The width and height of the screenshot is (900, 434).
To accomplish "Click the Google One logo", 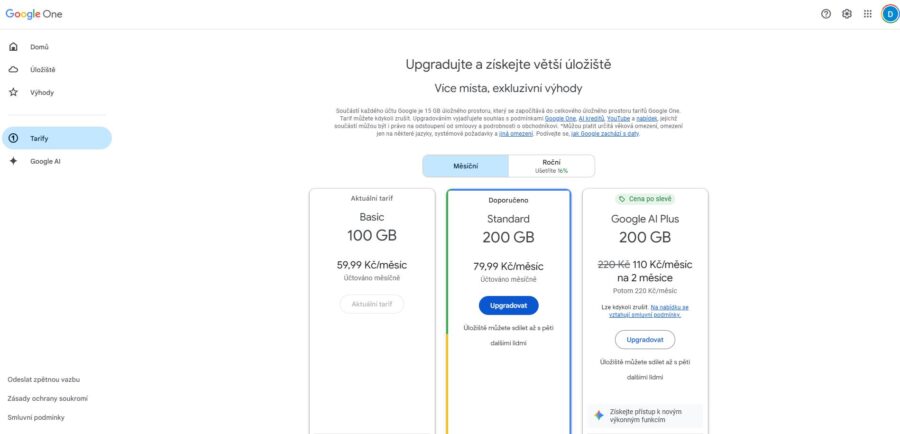I will coord(34,14).
